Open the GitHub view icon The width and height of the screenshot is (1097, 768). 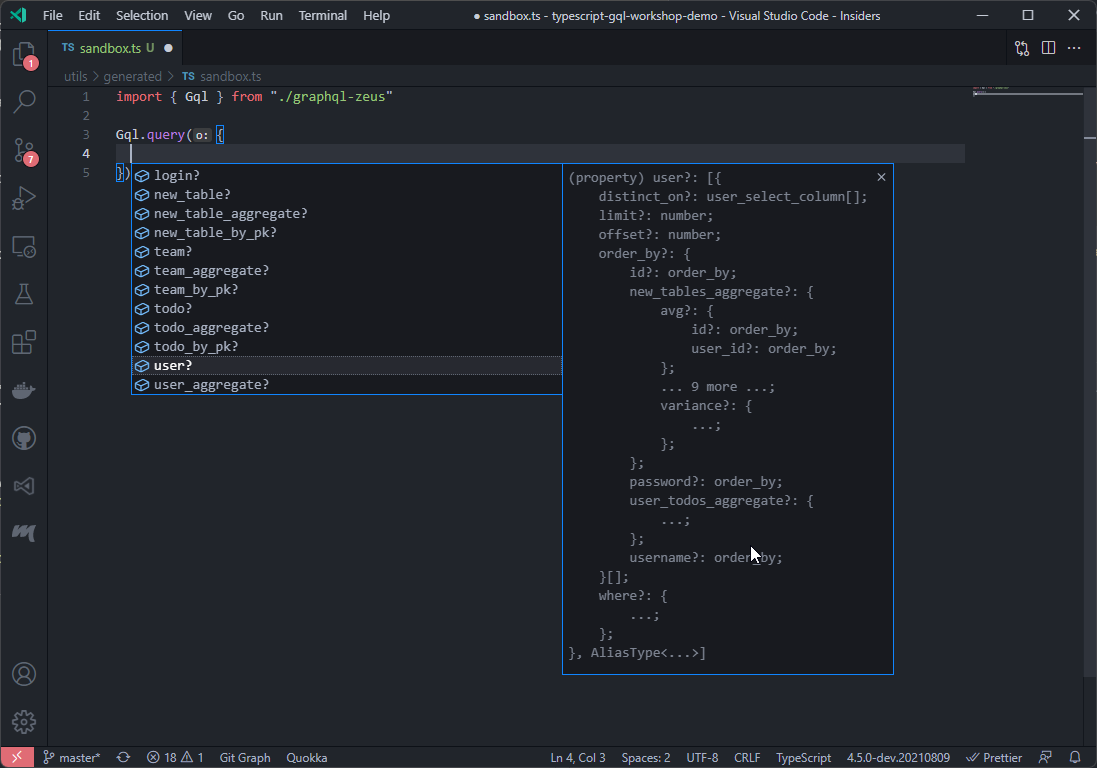24,439
